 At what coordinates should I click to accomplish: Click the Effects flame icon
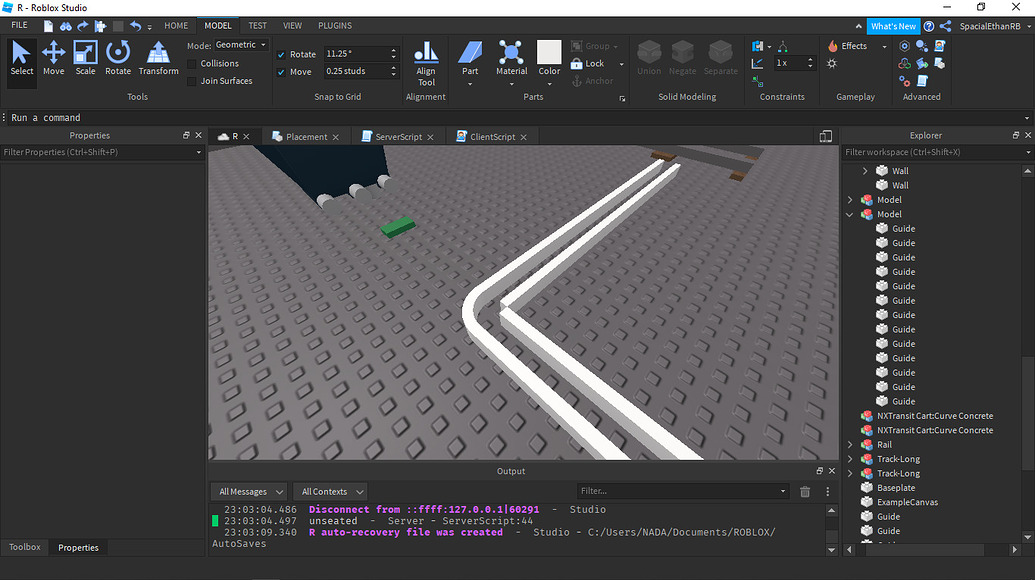click(x=832, y=46)
